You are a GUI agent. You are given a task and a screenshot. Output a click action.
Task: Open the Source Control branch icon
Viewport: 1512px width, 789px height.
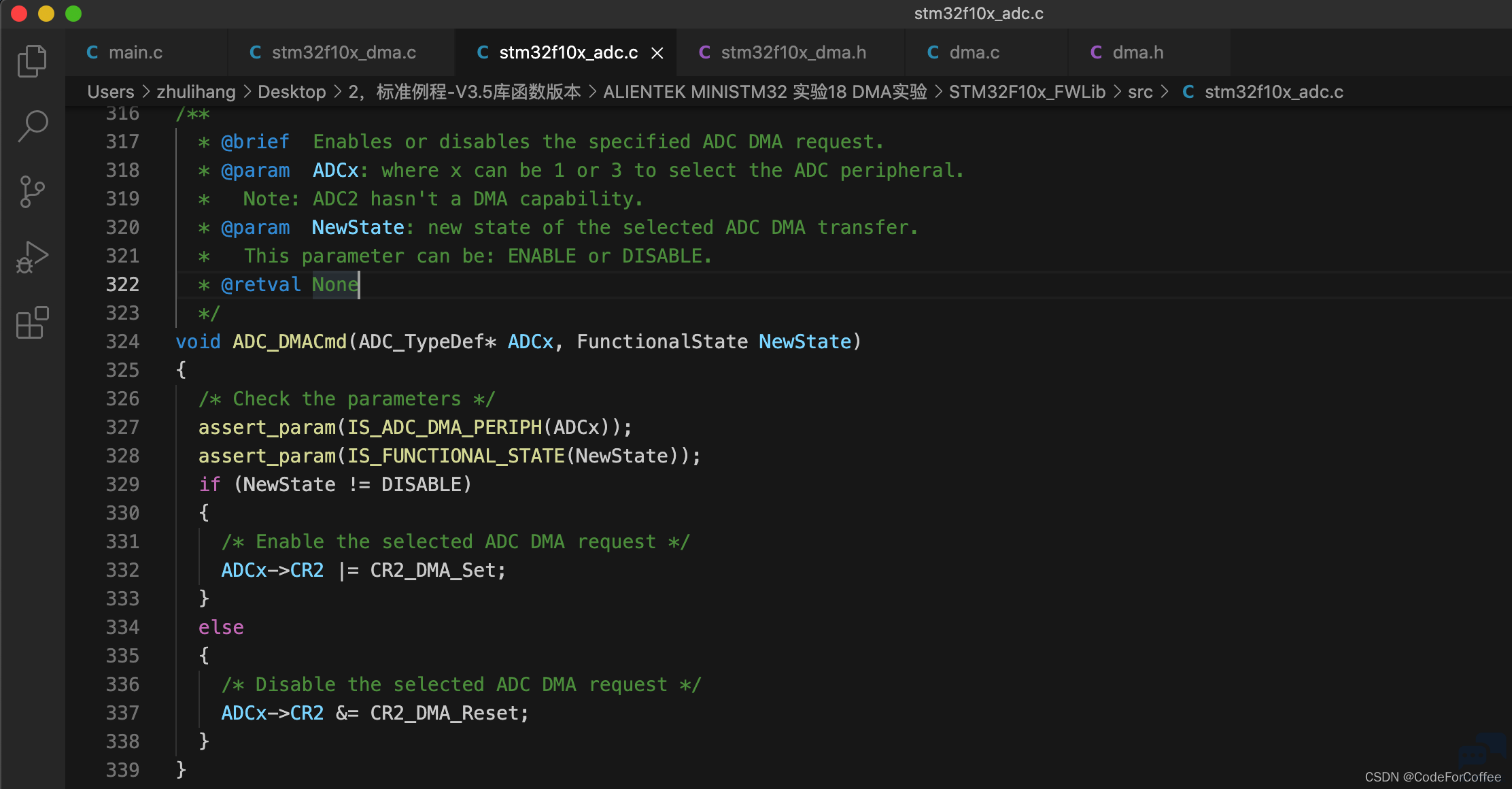[x=32, y=192]
